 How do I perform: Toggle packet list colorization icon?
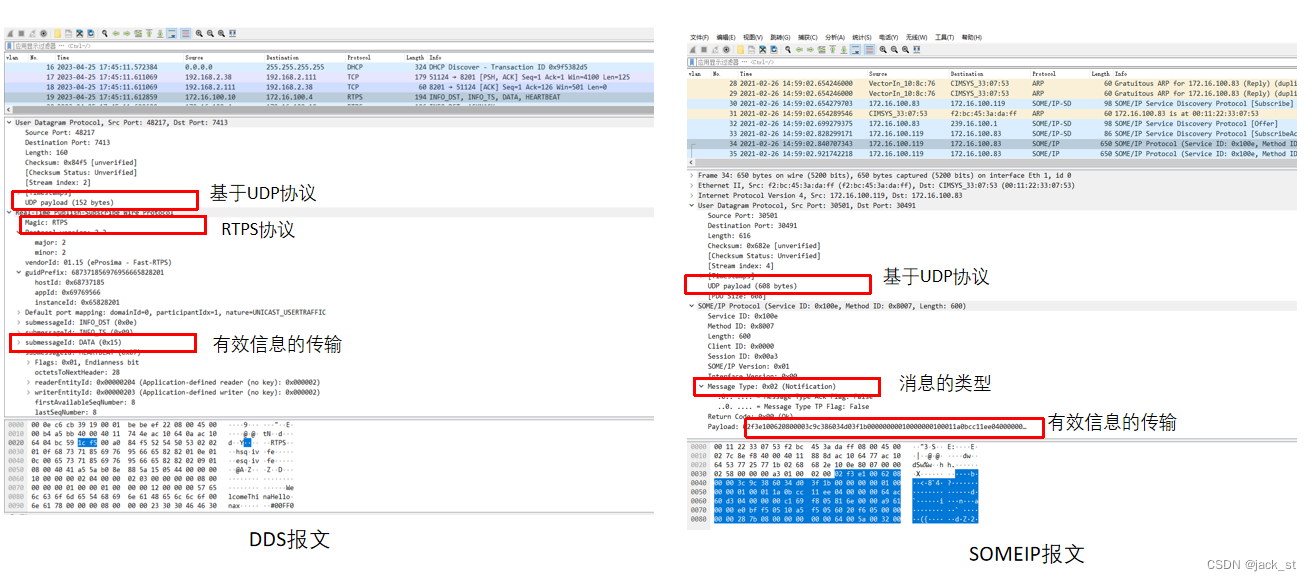(186, 33)
